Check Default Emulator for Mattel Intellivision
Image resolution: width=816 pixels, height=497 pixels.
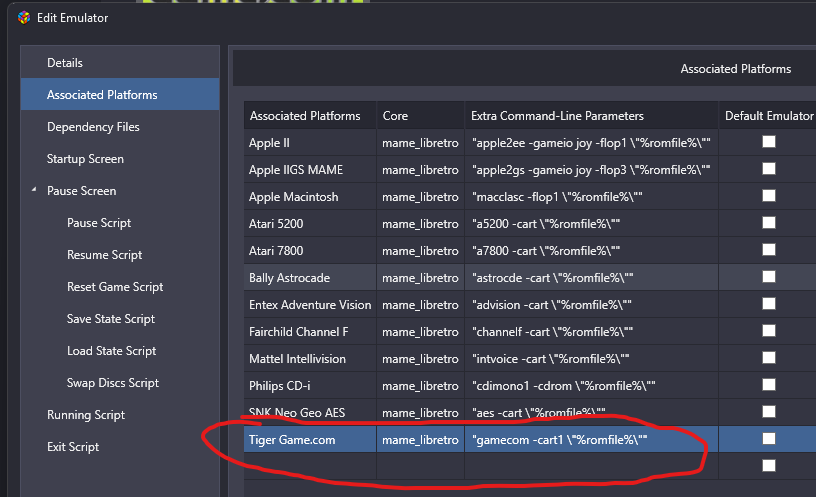pos(769,359)
